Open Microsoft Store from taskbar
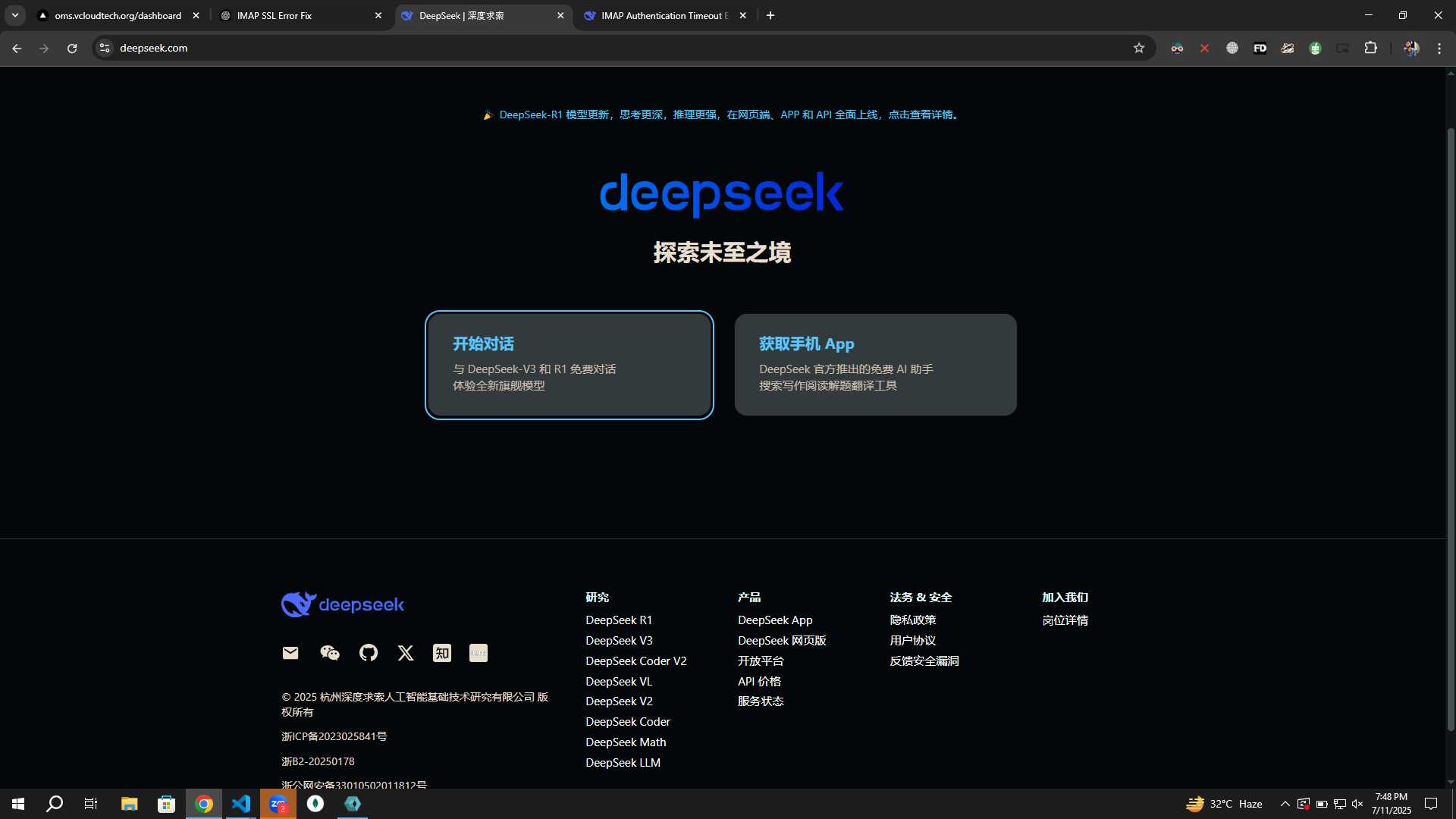 click(166, 804)
